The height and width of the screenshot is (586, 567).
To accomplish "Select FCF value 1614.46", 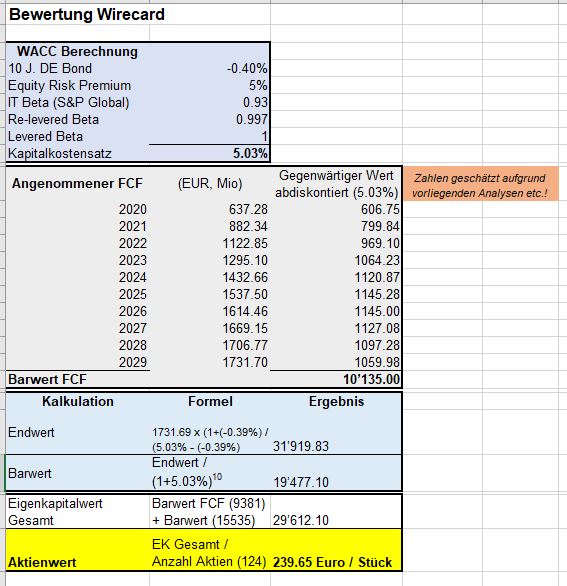I will point(245,311).
